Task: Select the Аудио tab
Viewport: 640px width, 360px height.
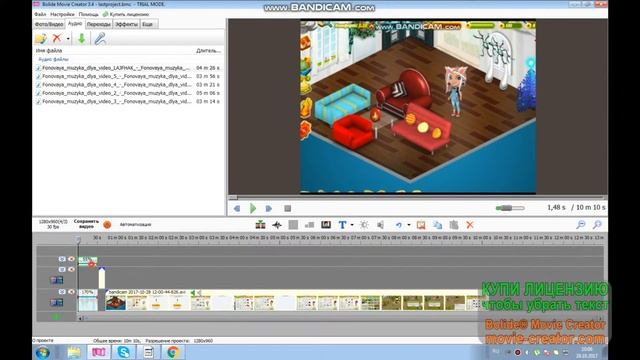Action: point(75,24)
